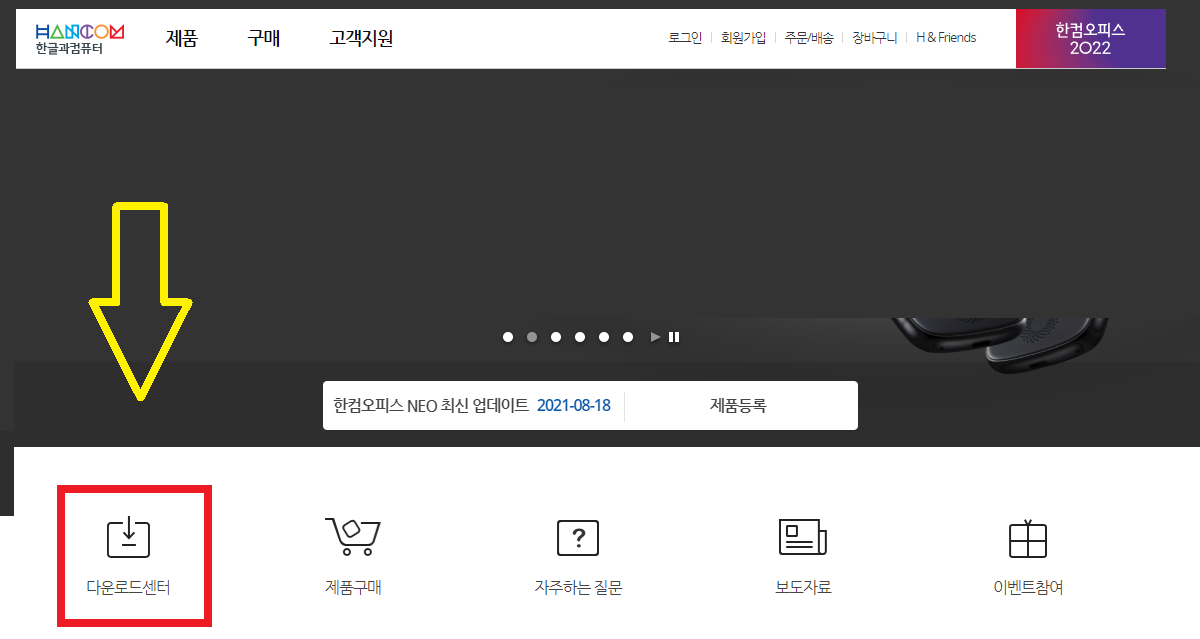Pause the banner slideshow
1200x639 pixels.
(674, 337)
